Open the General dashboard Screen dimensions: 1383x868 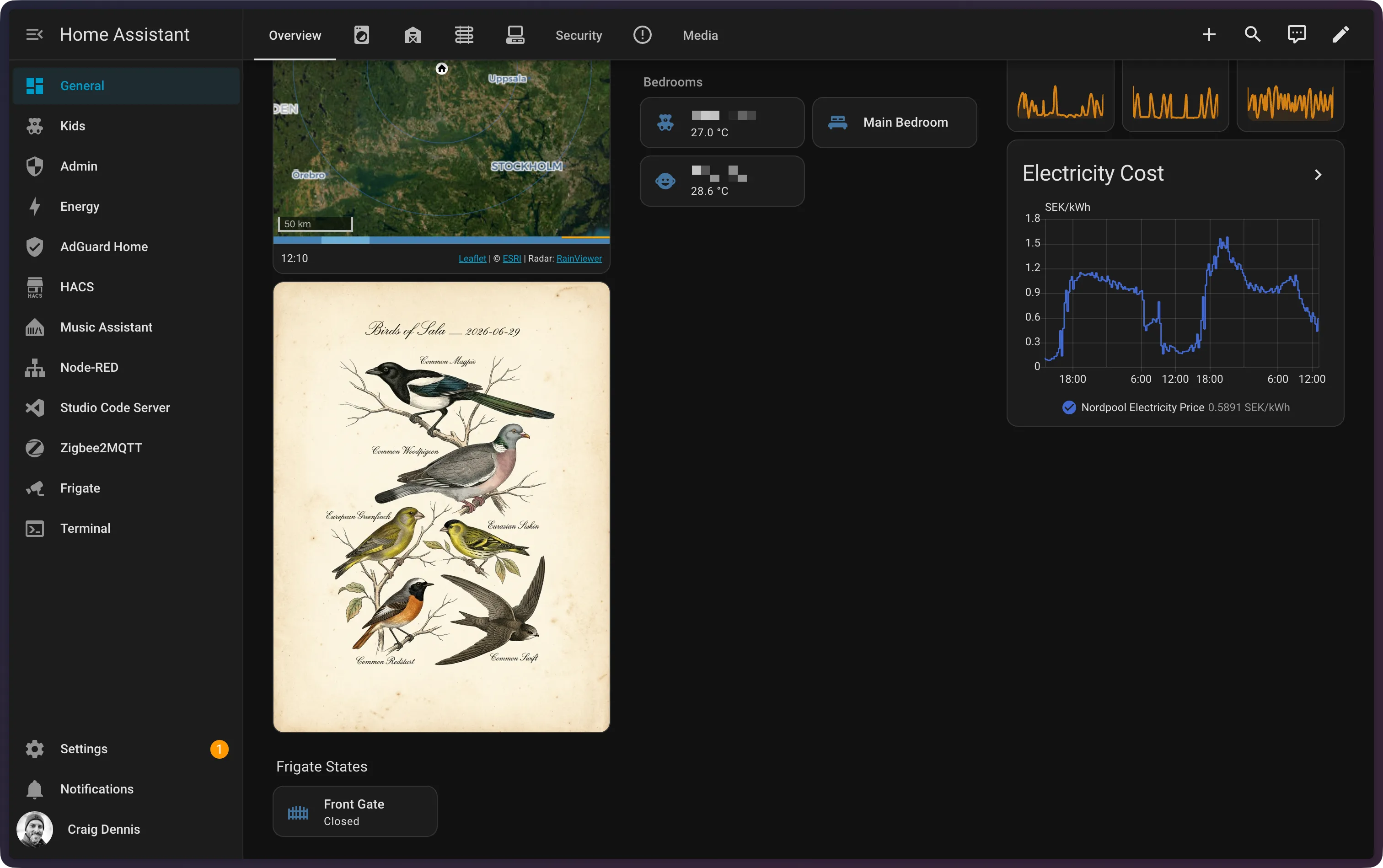click(x=126, y=86)
